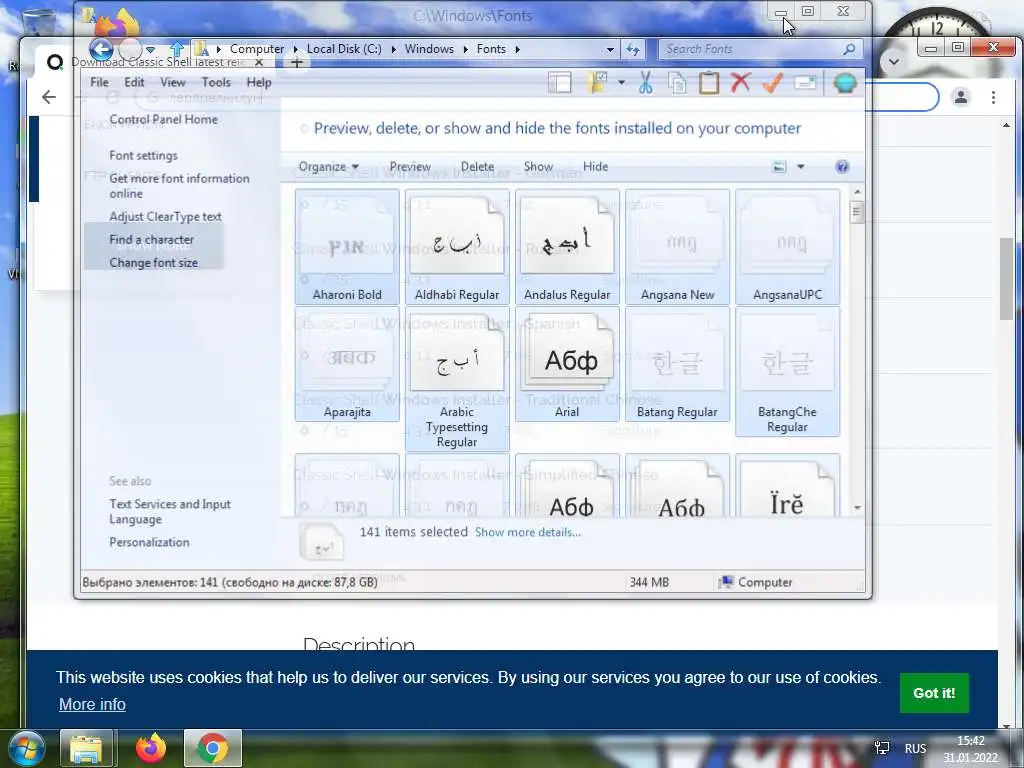Click the Show command button

pos(538,167)
